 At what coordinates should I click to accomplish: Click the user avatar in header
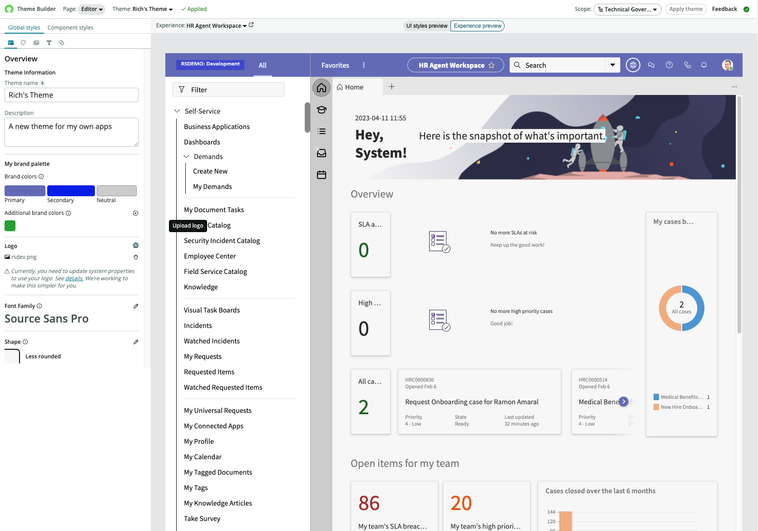click(x=727, y=65)
